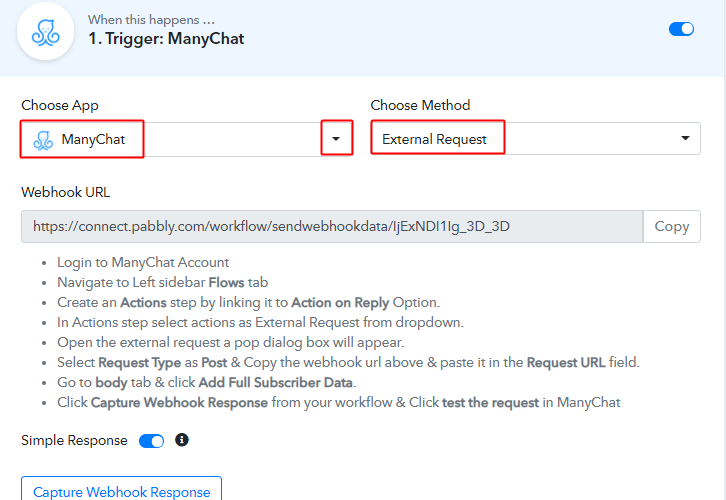Click the ManyChat trigger logo icon
This screenshot has width=726, height=500.
[45, 31]
